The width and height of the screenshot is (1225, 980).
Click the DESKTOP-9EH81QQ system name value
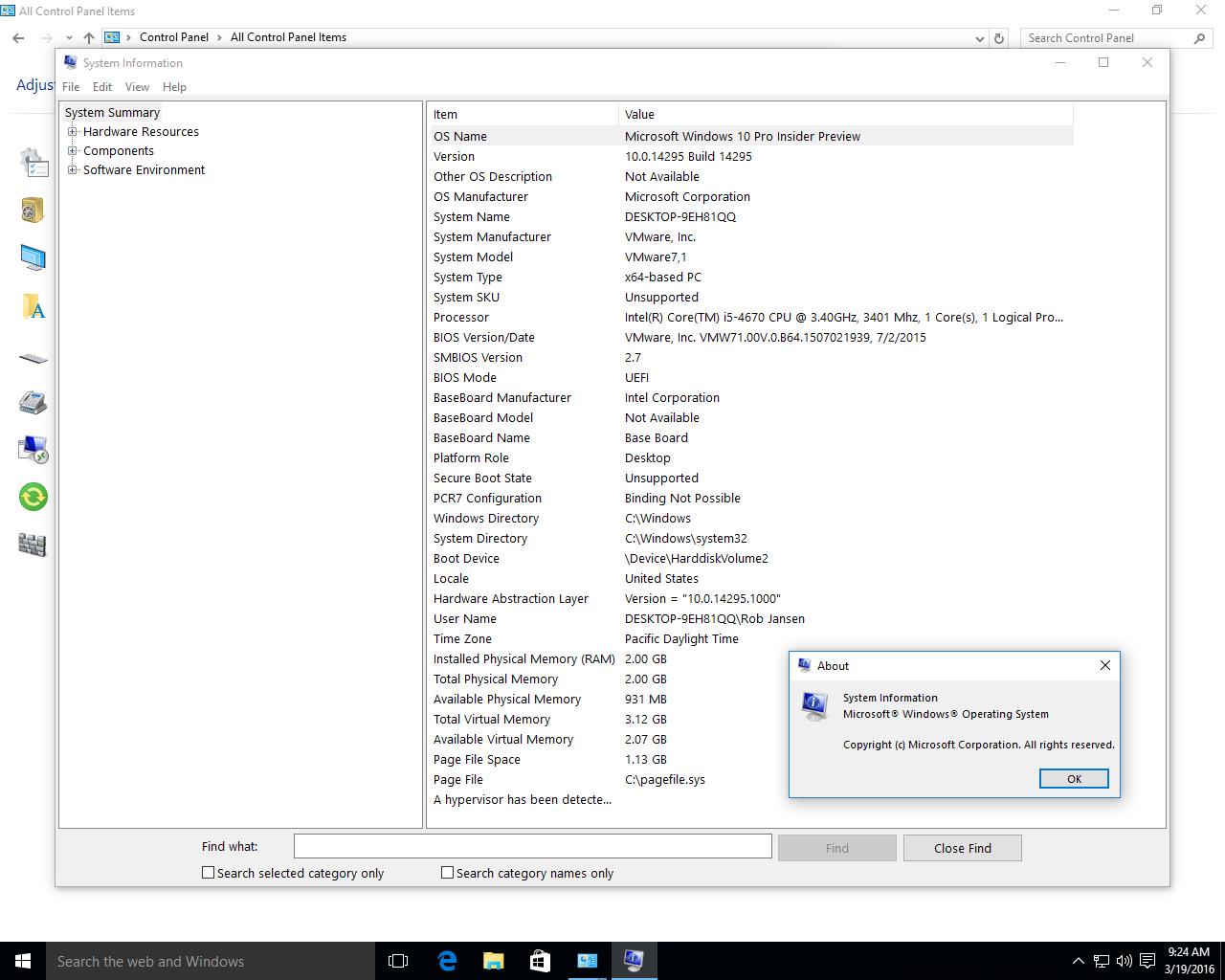(x=680, y=216)
